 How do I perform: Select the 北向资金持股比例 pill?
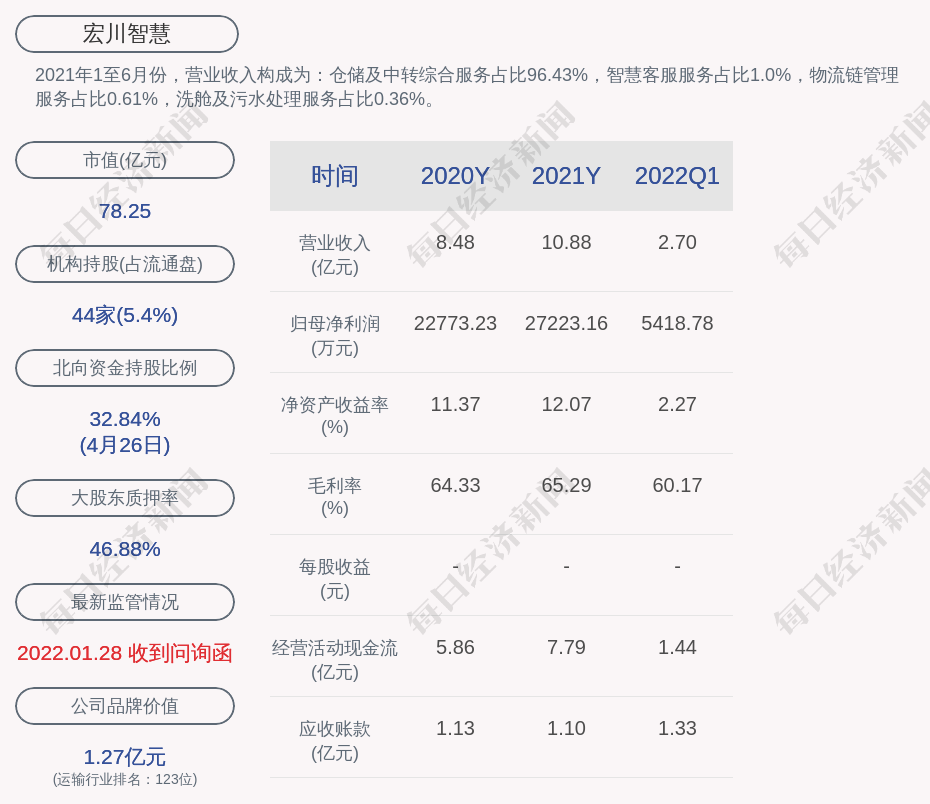[x=125, y=368]
